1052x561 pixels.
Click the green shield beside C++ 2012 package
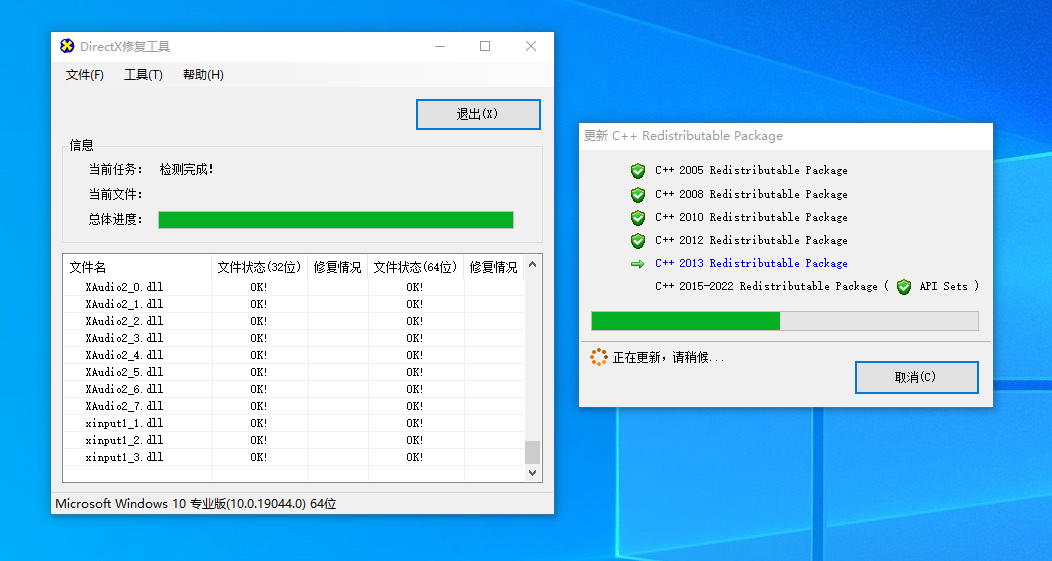coord(637,240)
